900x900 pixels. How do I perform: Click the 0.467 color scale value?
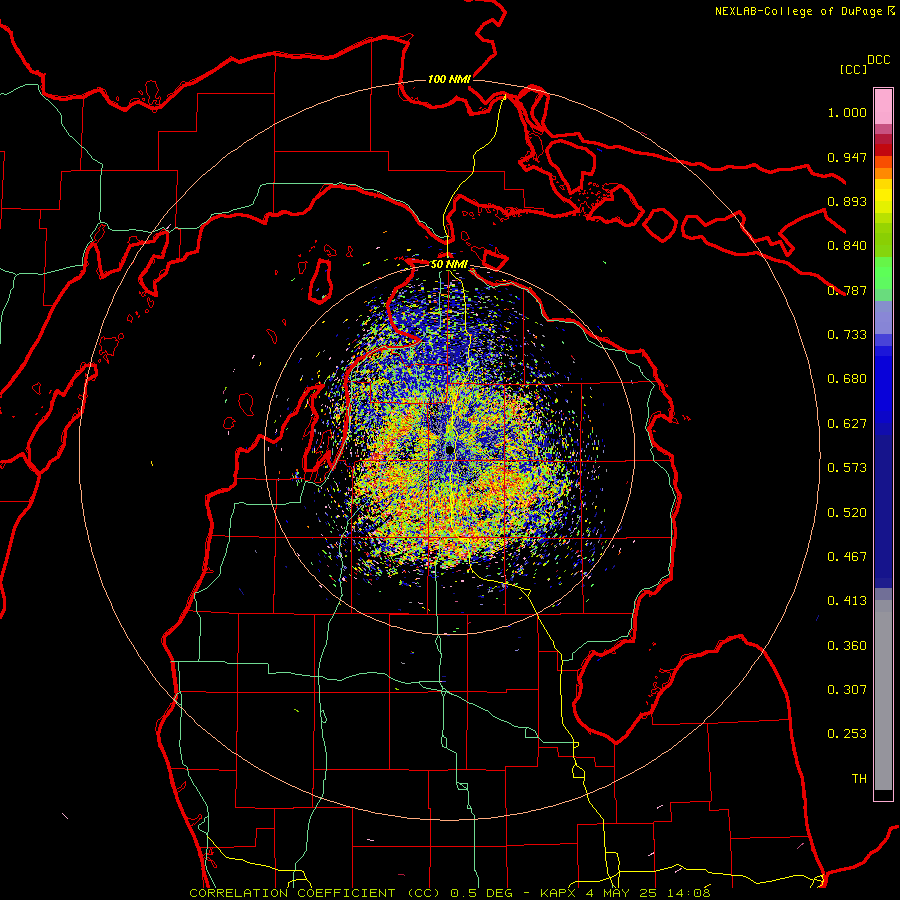tap(847, 557)
